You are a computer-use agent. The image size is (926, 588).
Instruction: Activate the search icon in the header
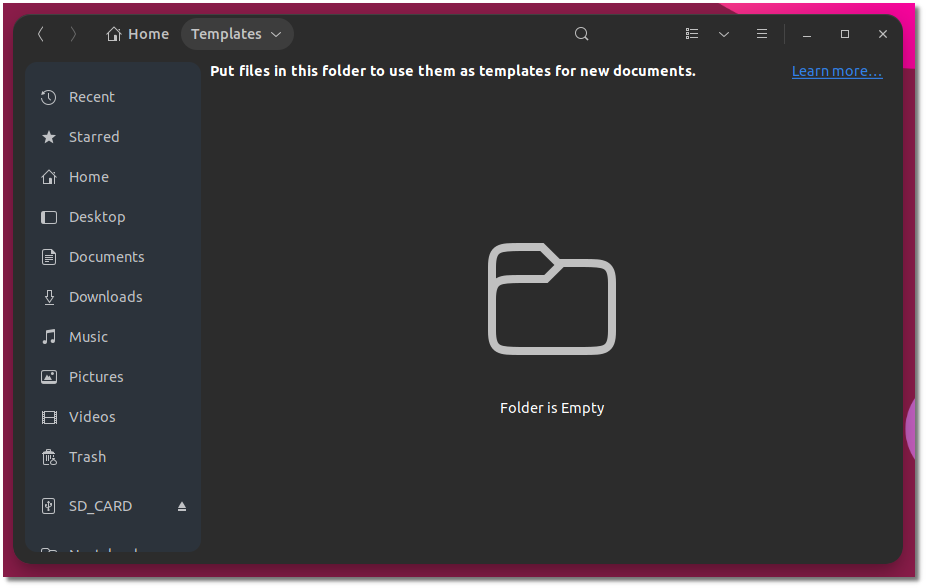[x=581, y=33]
